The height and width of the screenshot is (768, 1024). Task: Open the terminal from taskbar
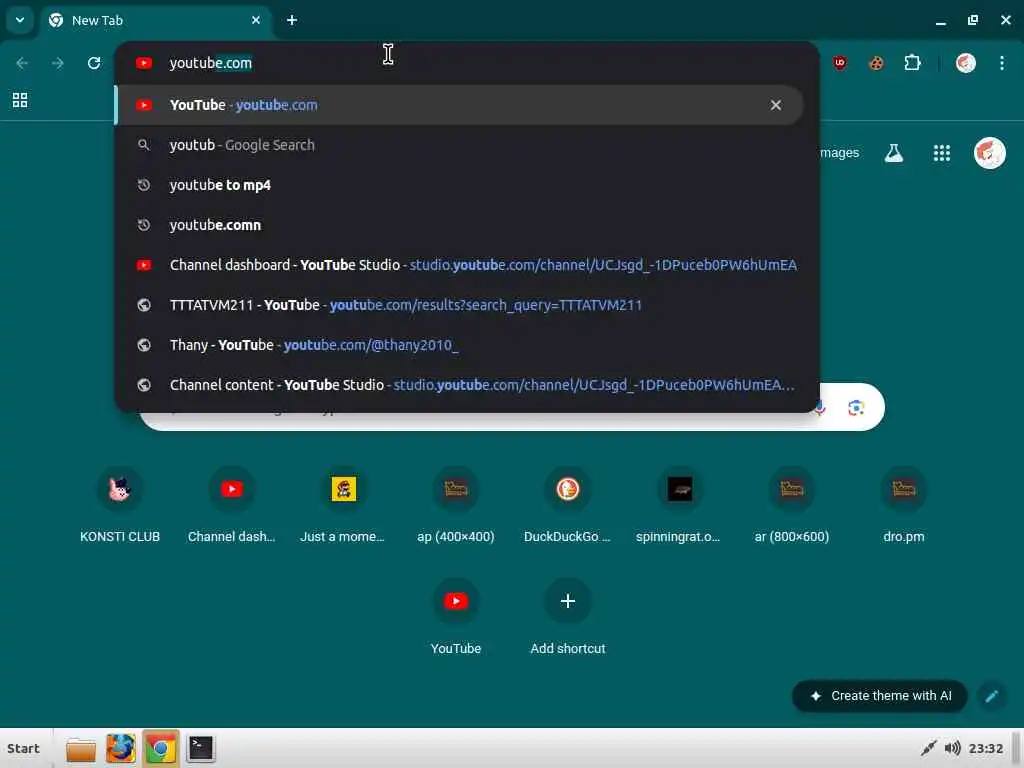pyautogui.click(x=200, y=748)
